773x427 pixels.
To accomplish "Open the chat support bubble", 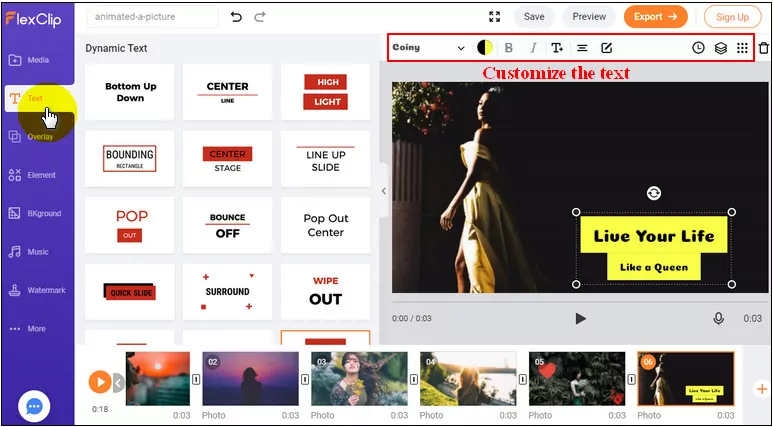I will point(34,406).
